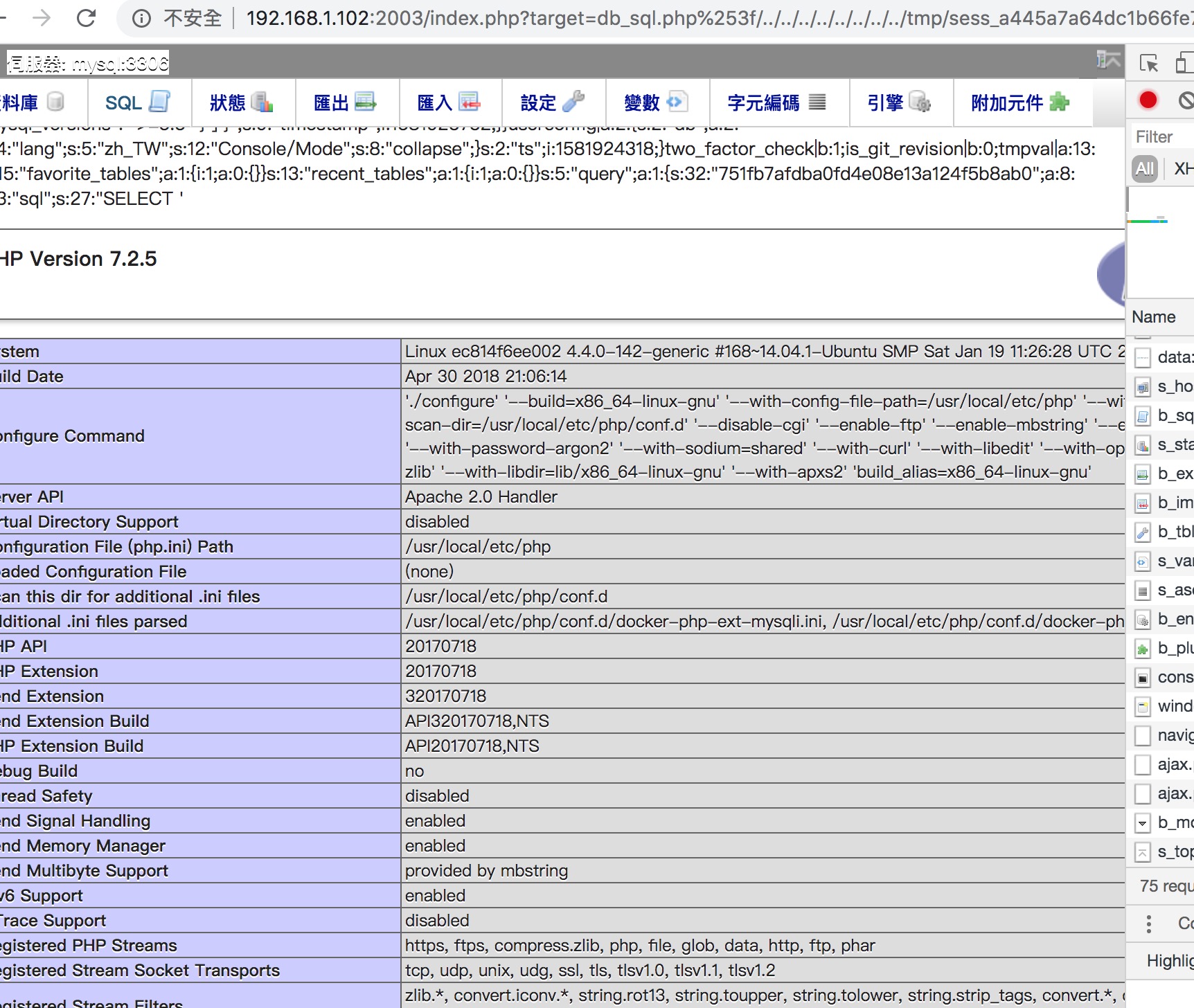Image resolution: width=1194 pixels, height=1008 pixels.
Task: Open the DevTools drawer three-dot menu
Action: 1149,924
